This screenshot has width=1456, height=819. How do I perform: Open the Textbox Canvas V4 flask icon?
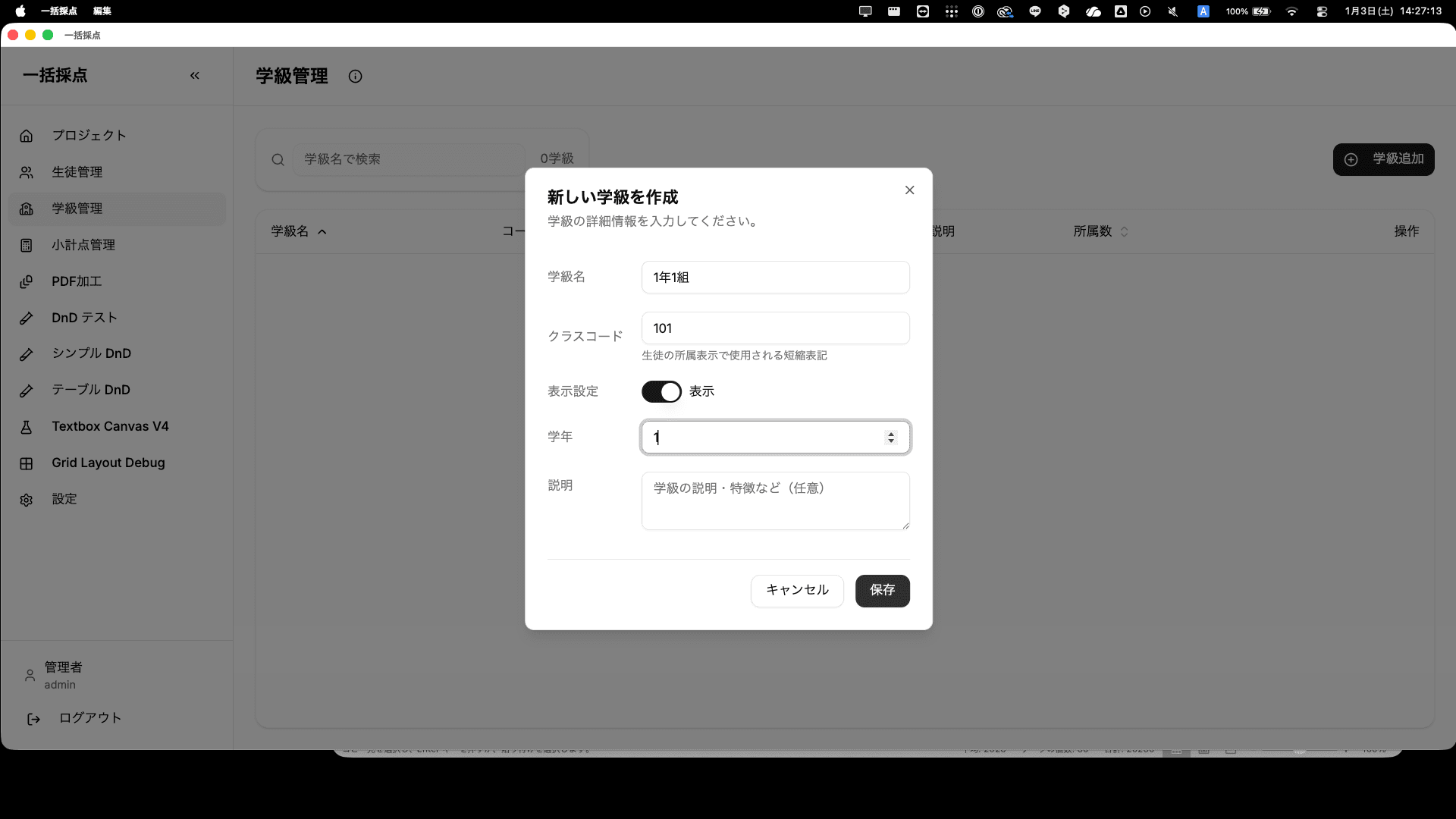[26, 426]
